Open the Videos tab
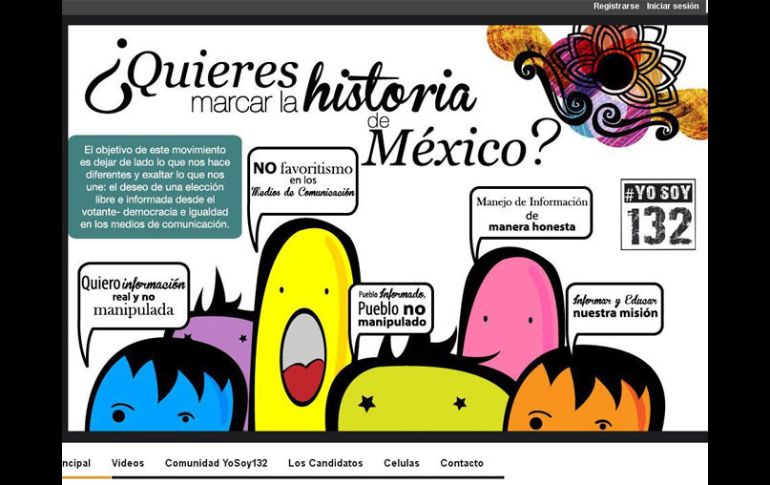This screenshot has width=770, height=485. 128,463
